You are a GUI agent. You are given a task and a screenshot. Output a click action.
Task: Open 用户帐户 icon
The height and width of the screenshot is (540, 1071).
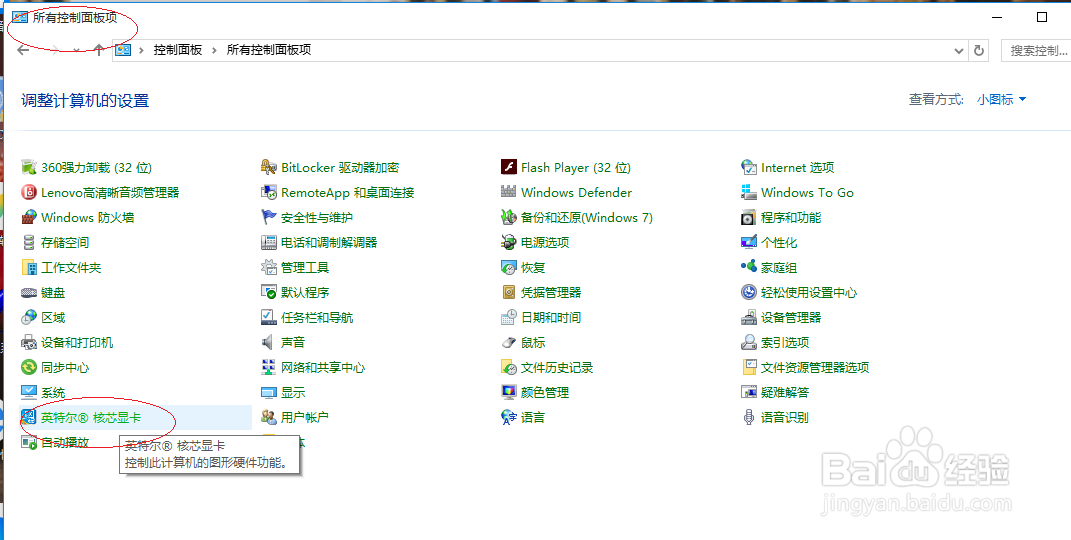268,417
